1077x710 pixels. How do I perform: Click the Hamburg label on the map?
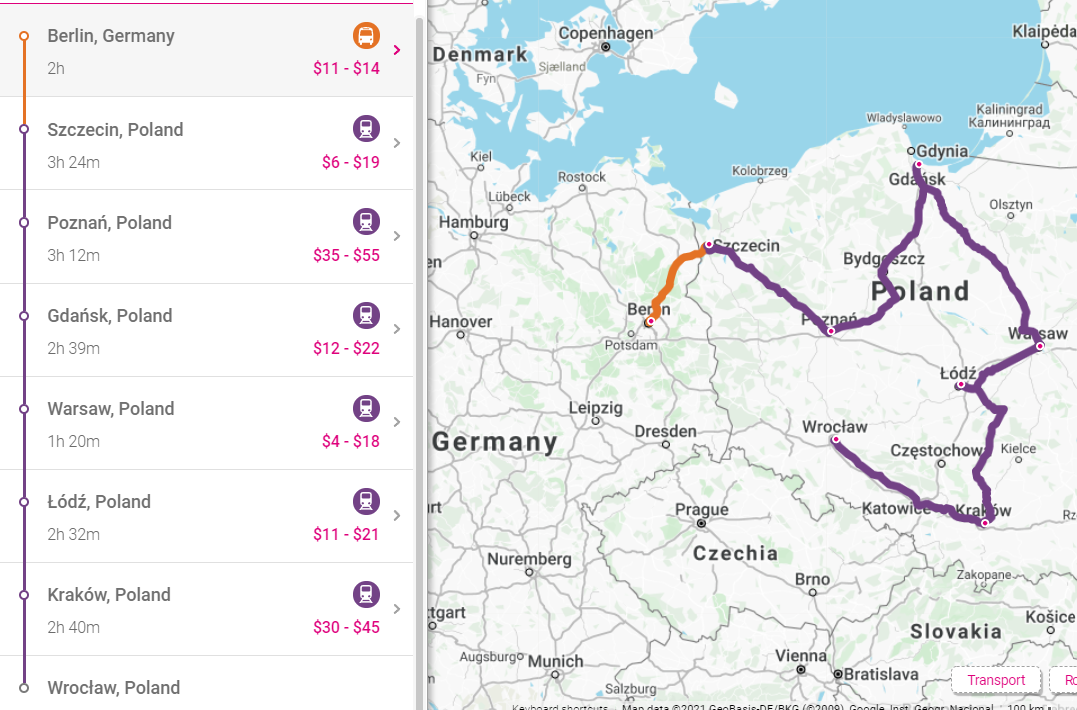(473, 222)
